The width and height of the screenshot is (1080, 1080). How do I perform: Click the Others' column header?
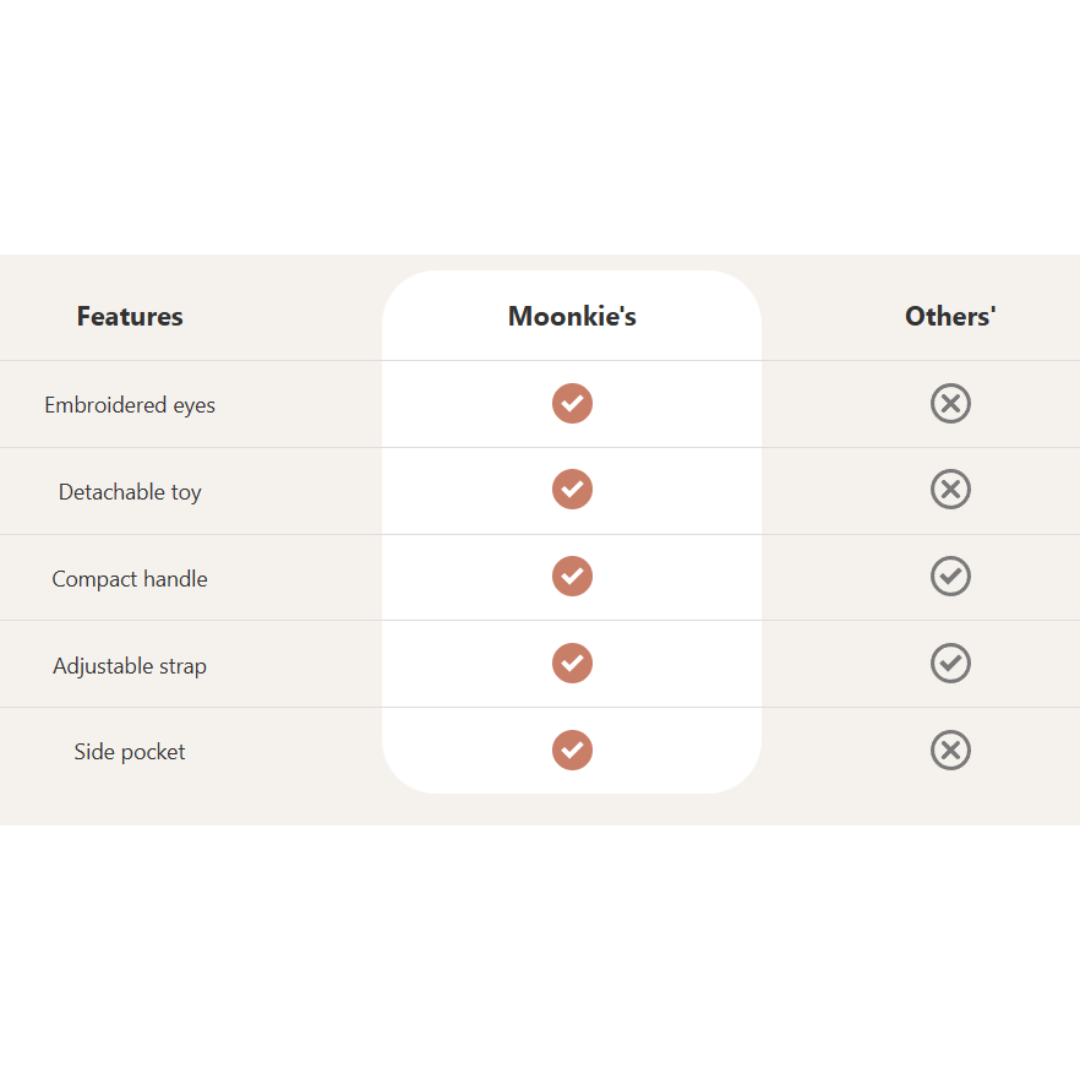(x=950, y=316)
